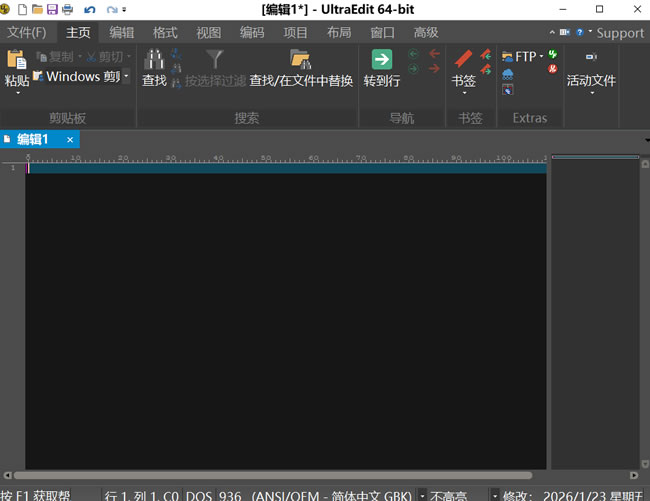Expand the encoding dropdown in status bar
Image resolution: width=650 pixels, height=501 pixels.
(x=422, y=494)
